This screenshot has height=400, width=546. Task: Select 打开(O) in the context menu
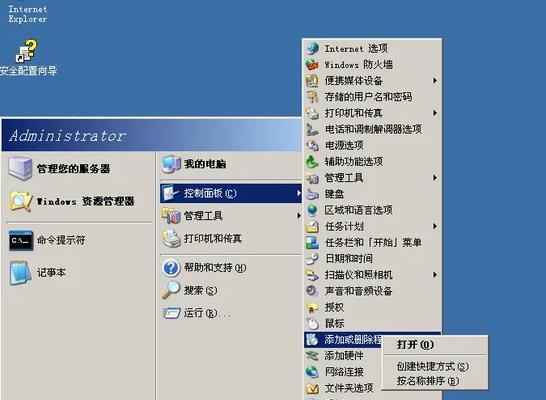coord(415,345)
